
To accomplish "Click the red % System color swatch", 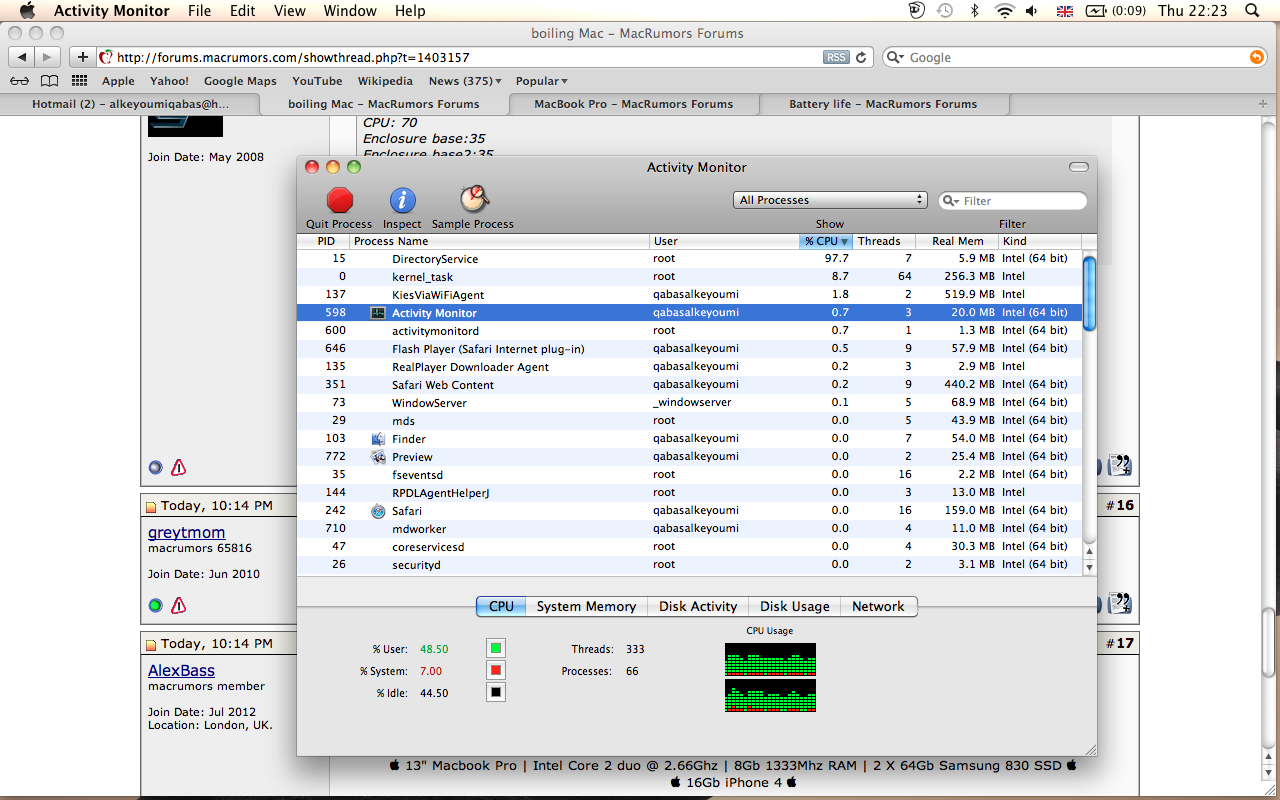I will point(496,671).
